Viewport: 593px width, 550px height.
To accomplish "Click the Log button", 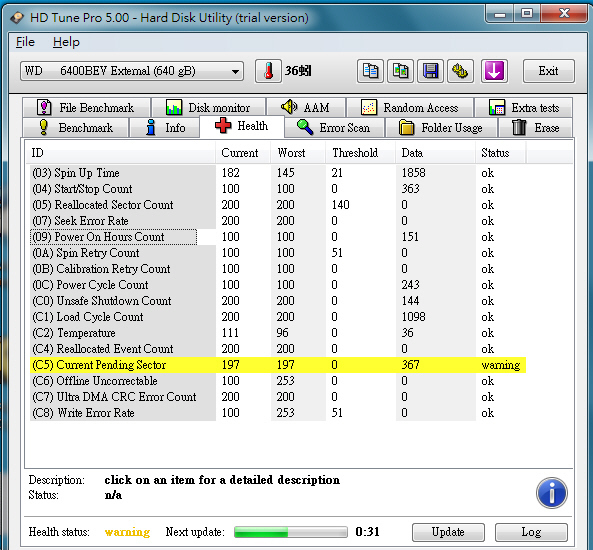I will pyautogui.click(x=531, y=532).
